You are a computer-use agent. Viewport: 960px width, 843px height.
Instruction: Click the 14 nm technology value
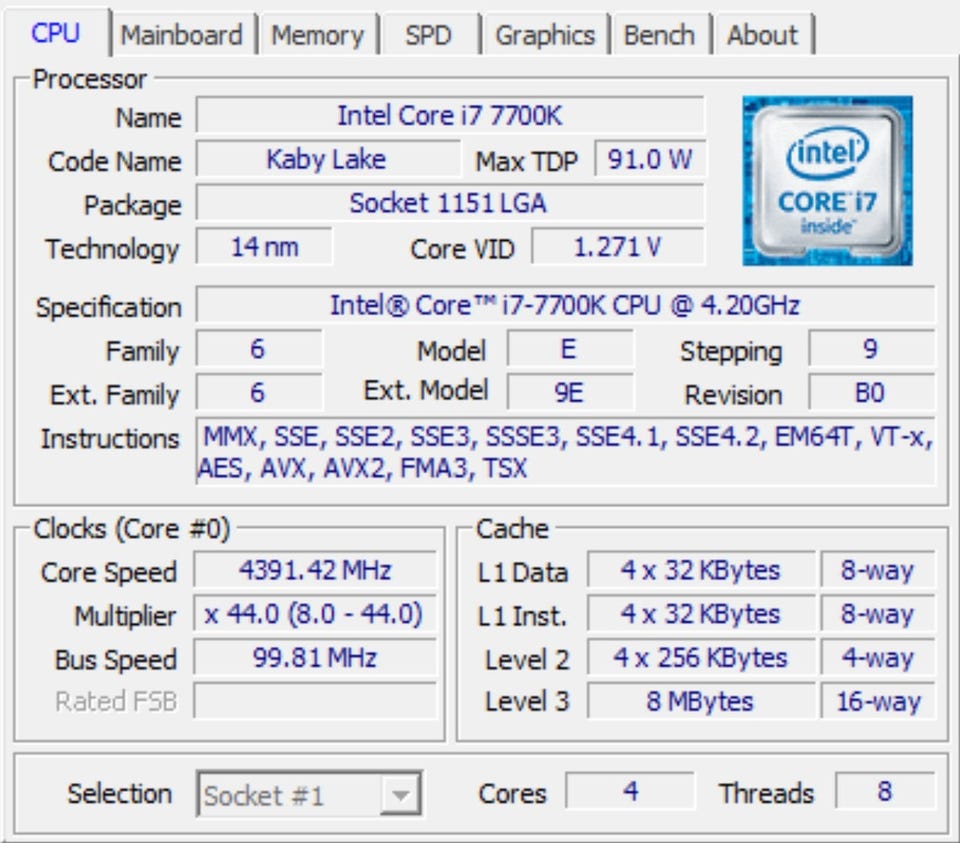tap(264, 247)
